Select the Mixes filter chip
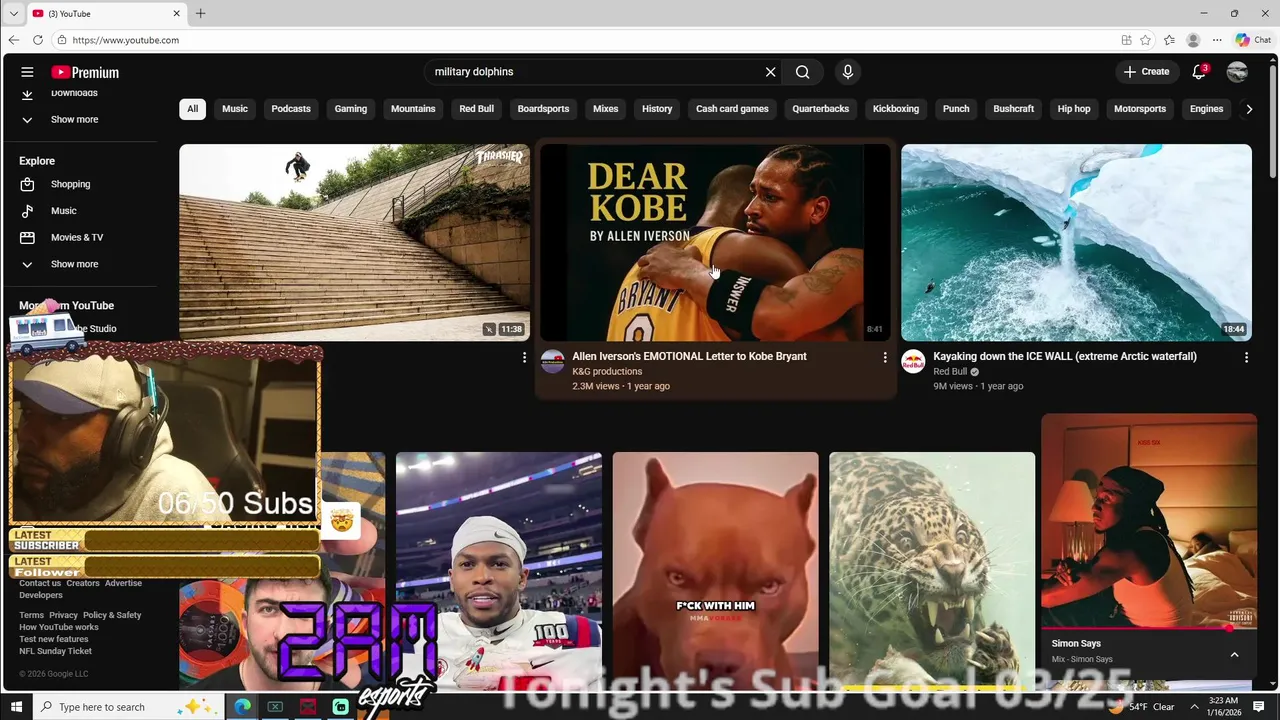 point(606,109)
